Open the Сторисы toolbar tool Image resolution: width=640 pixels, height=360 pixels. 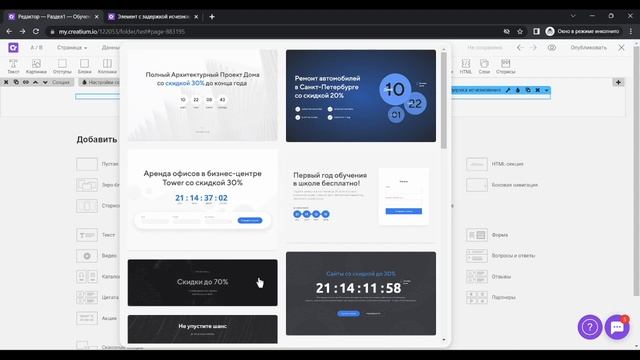(x=505, y=66)
